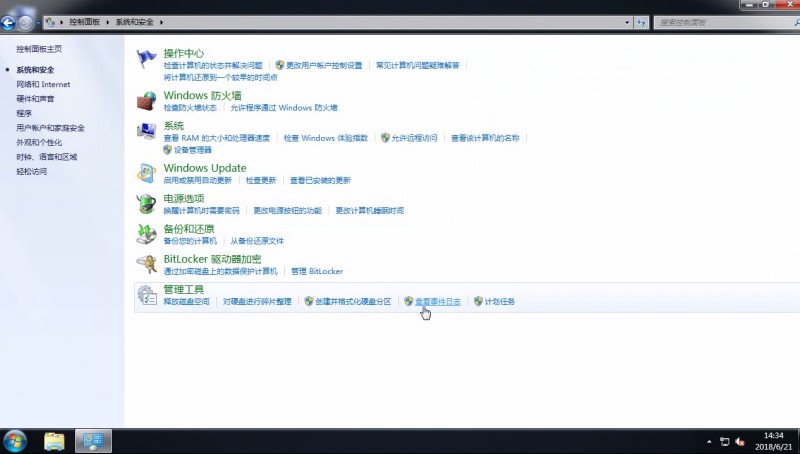Expand the arrow after 系统和安全 breadcrumb
800x454 pixels.
click(x=161, y=22)
